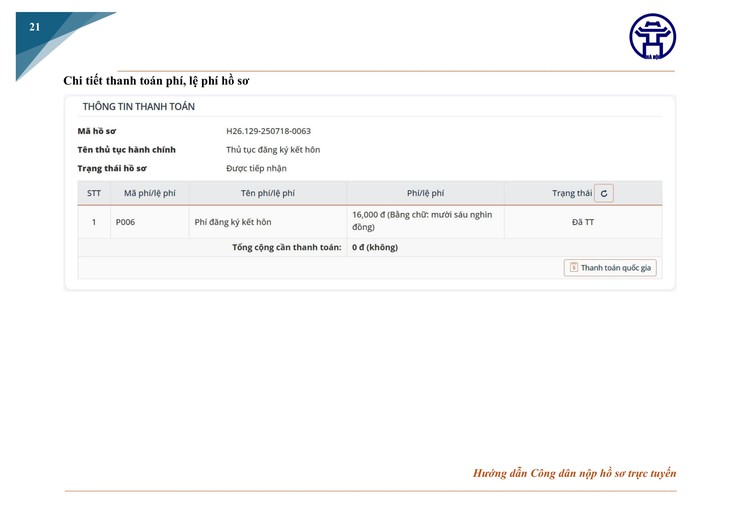Image resolution: width=740 pixels, height=523 pixels.
Task: Click the Hanoi emblem logo
Action: pyautogui.click(x=652, y=37)
